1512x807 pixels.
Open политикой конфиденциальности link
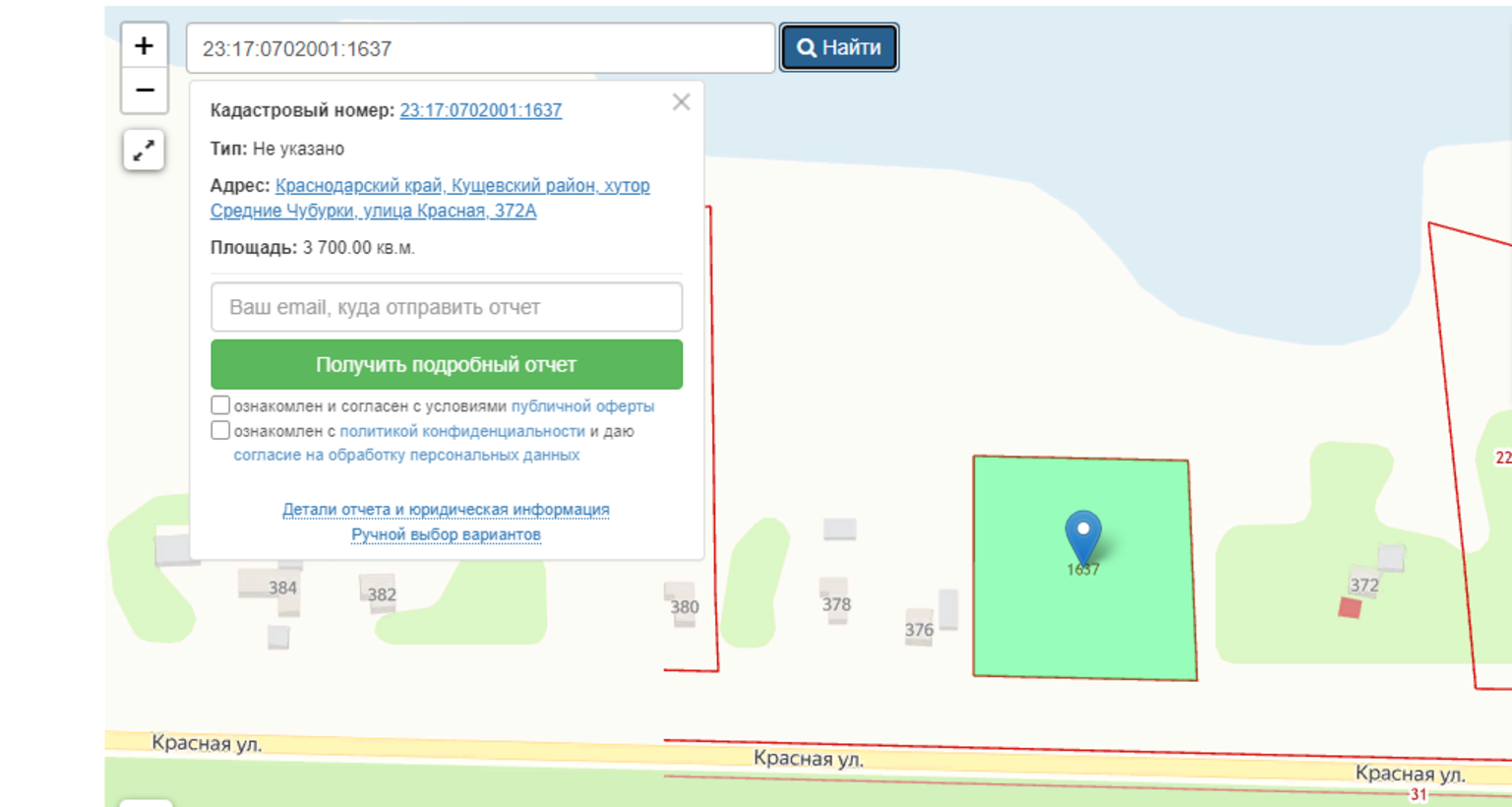pos(462,431)
